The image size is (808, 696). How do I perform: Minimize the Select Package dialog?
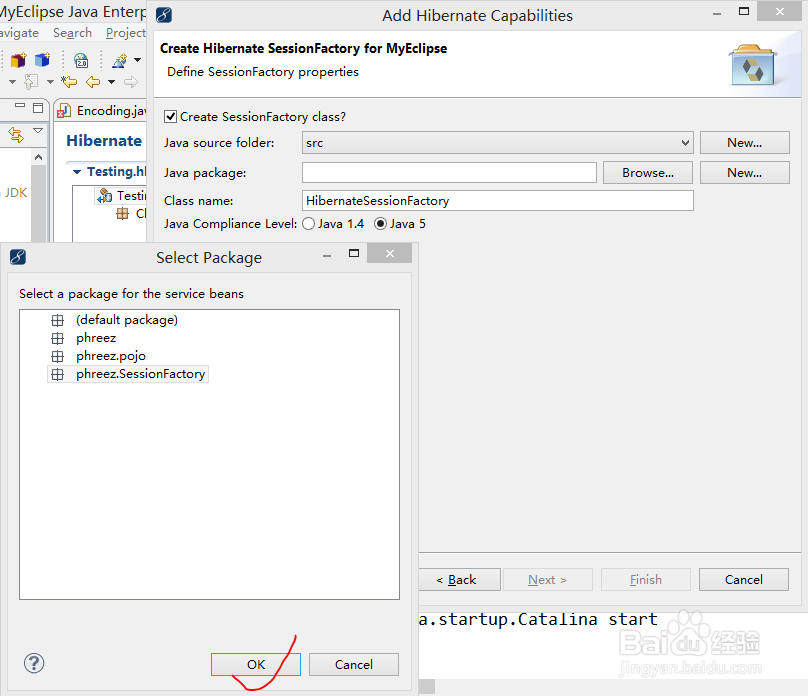click(327, 256)
